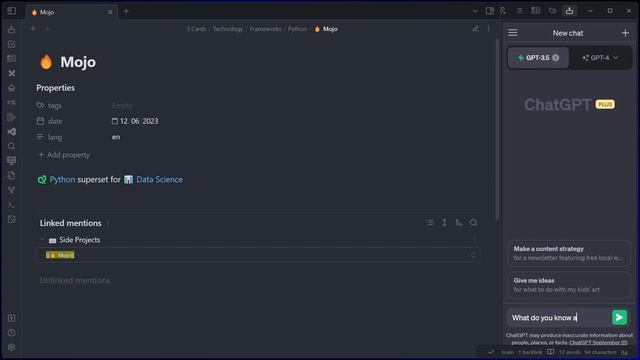Close the Mojo tab
This screenshot has width=640, height=360.
coord(110,12)
